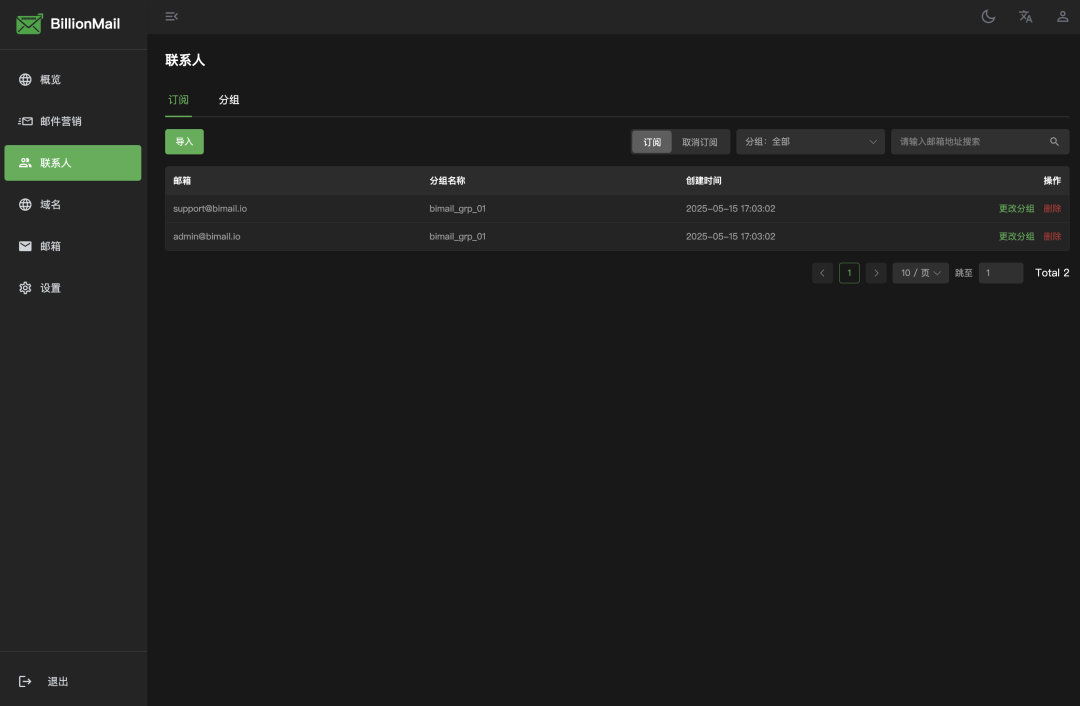
Task: Select 联系人 in the sidebar
Action: click(73, 163)
